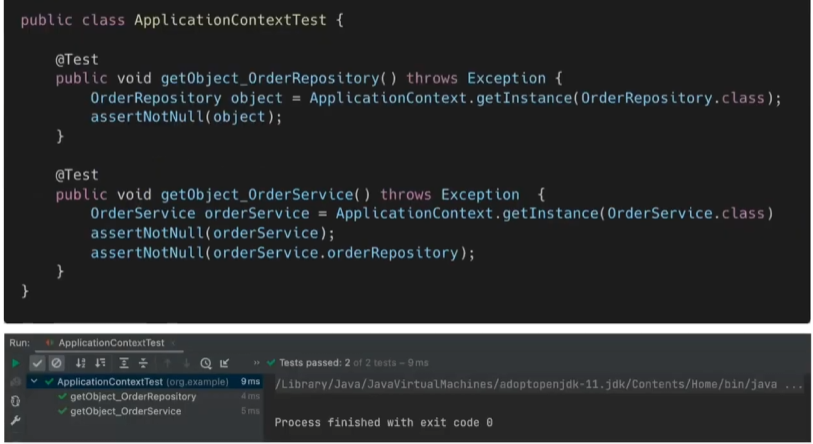Click OrderRepository.class argument in code
Viewport: 813px width, 444px height.
[x=672, y=98]
